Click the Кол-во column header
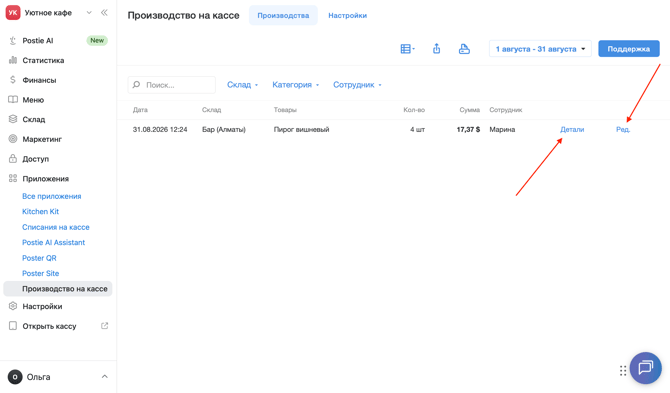670x393 pixels. tap(414, 110)
